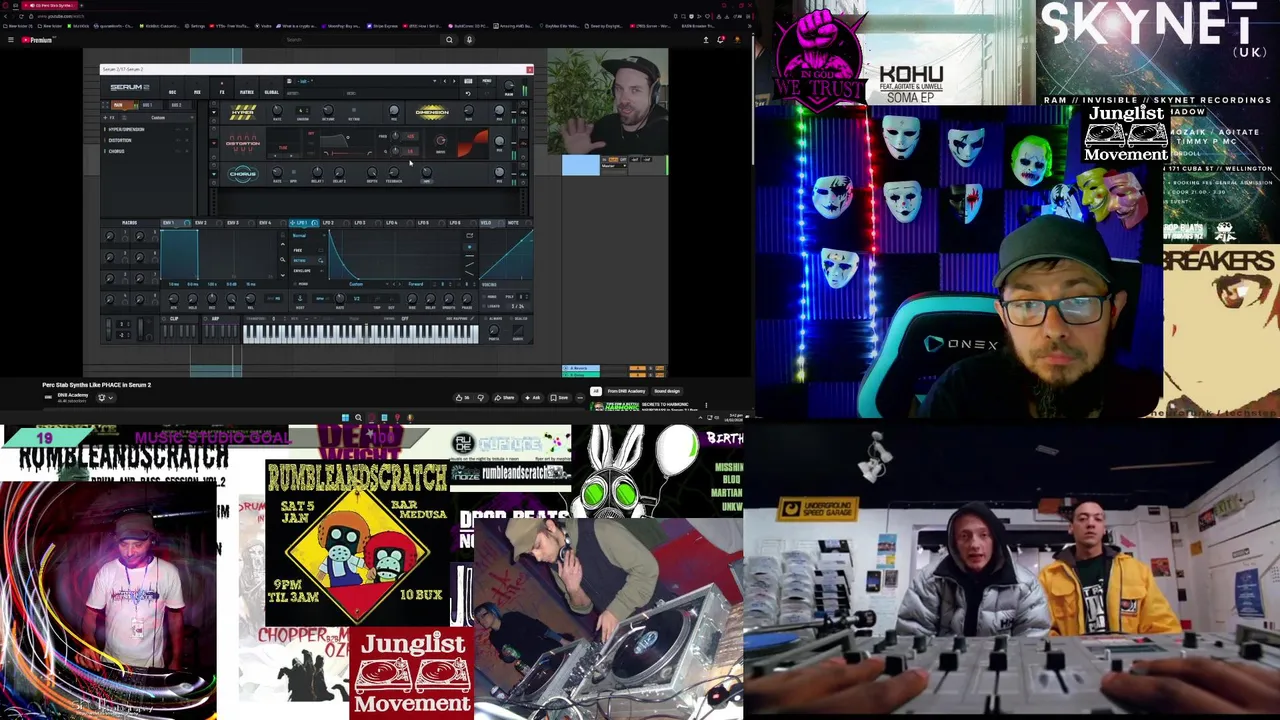Open the LFO Normal mode dropdown

click(x=309, y=235)
